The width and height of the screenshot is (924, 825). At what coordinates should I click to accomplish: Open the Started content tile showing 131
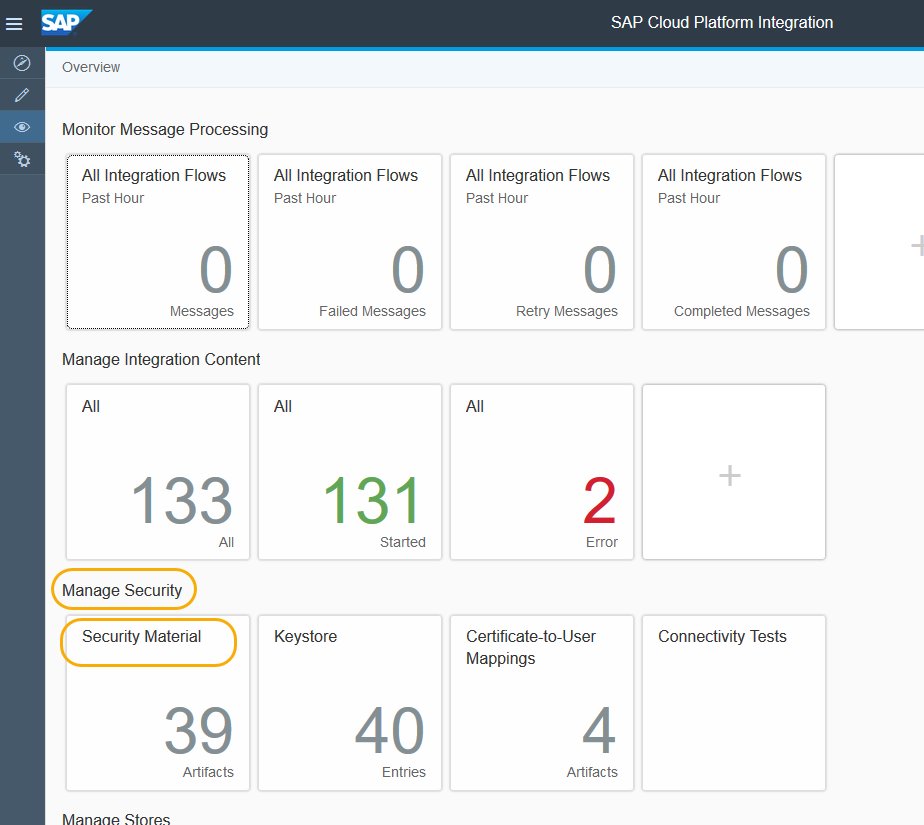(x=349, y=471)
